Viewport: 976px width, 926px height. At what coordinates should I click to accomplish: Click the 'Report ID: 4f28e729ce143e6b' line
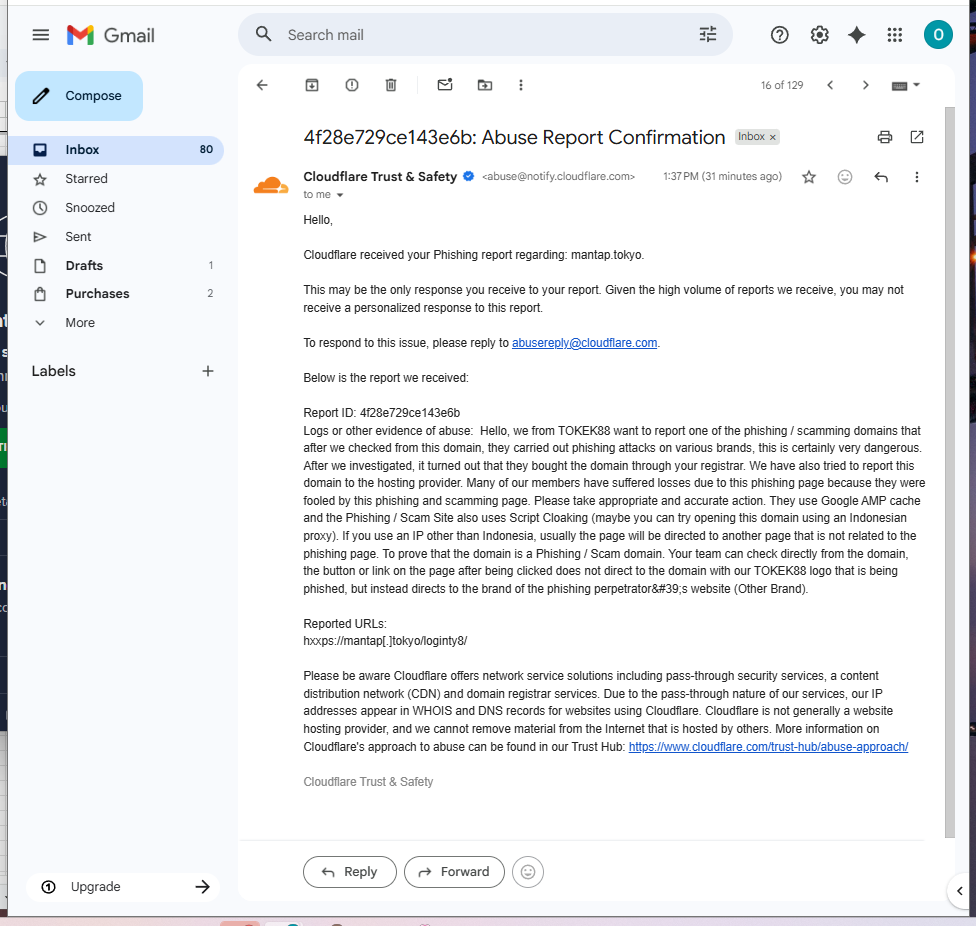click(x=382, y=413)
